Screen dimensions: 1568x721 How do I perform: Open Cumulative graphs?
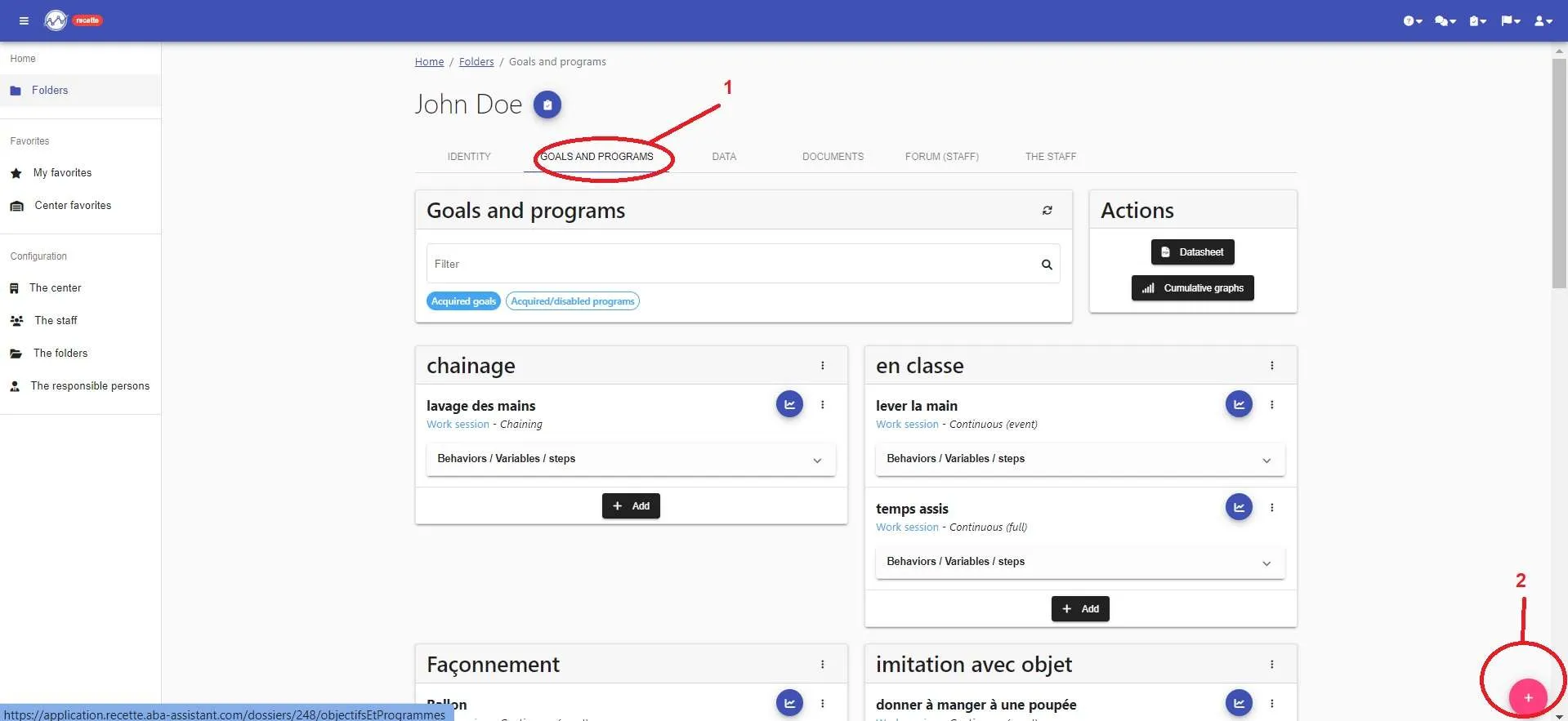pyautogui.click(x=1193, y=288)
